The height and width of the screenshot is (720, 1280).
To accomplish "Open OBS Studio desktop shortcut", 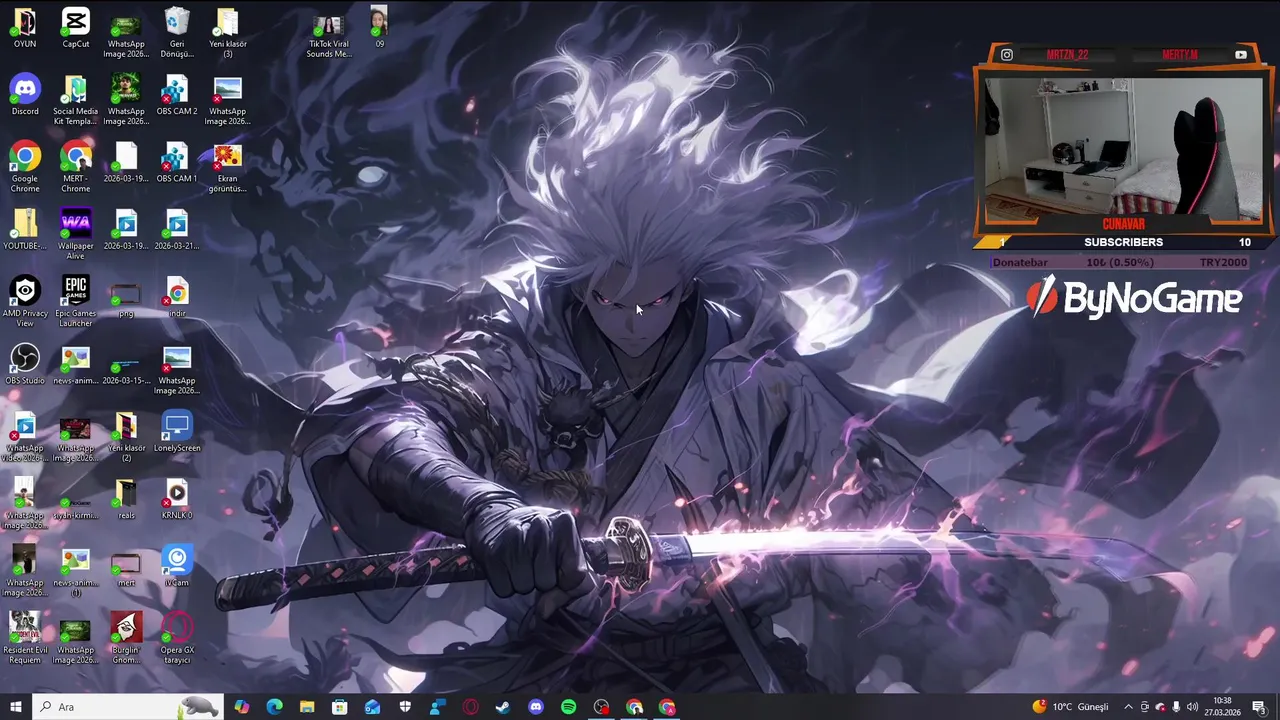I will (x=25, y=364).
